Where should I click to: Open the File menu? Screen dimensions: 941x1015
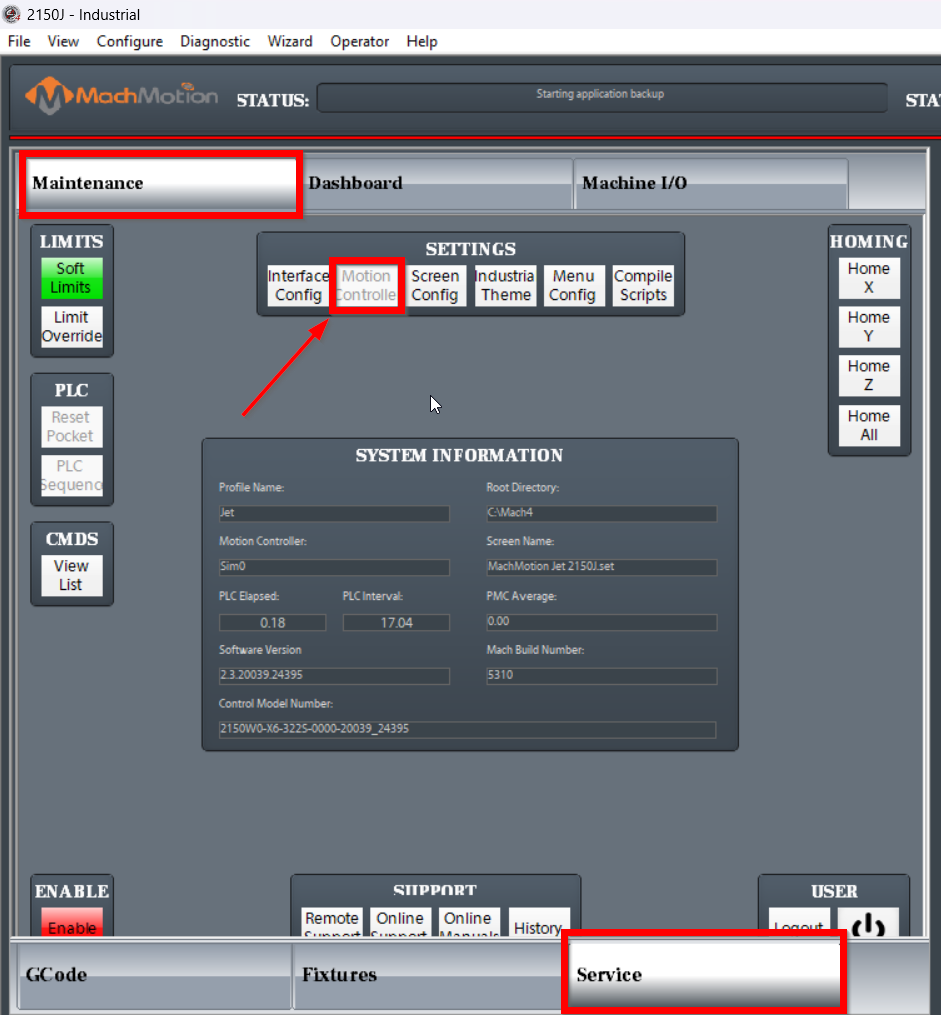[19, 41]
